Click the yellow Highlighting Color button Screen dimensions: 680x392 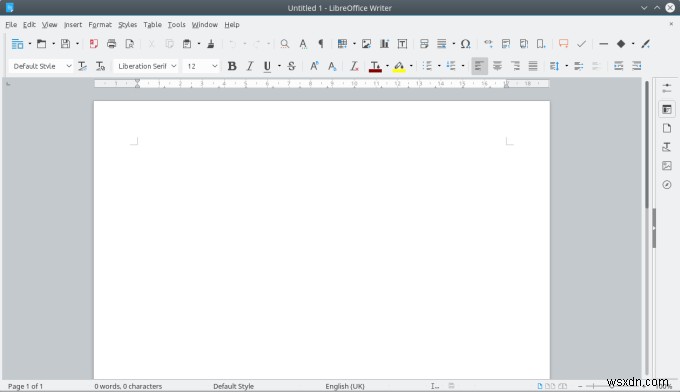pyautogui.click(x=399, y=66)
